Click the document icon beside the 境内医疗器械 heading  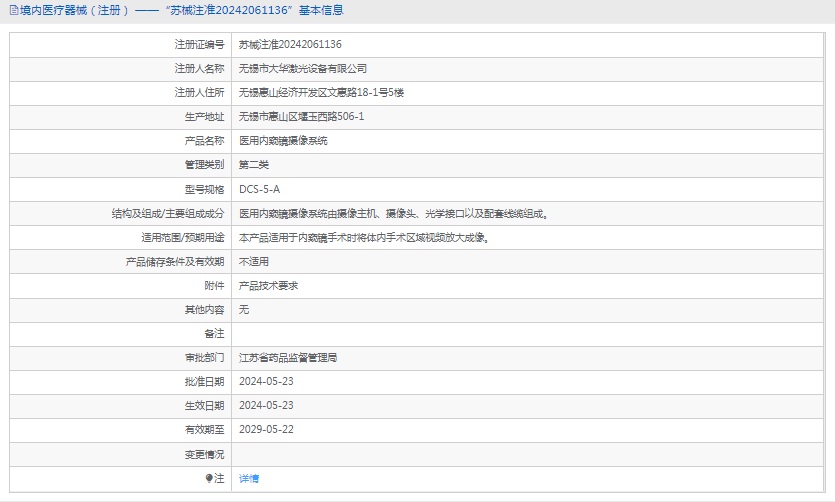[14, 10]
